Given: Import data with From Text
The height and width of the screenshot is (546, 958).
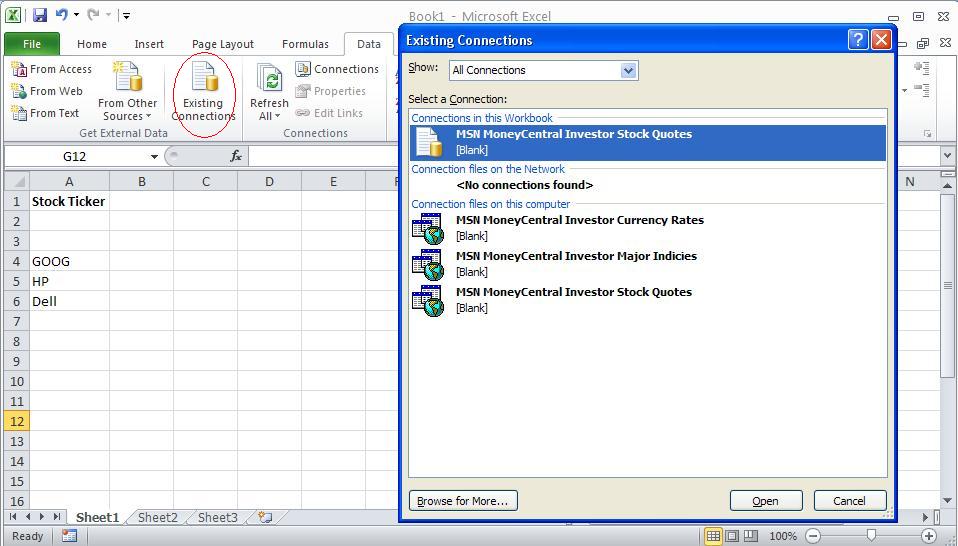Looking at the screenshot, I should (45, 113).
